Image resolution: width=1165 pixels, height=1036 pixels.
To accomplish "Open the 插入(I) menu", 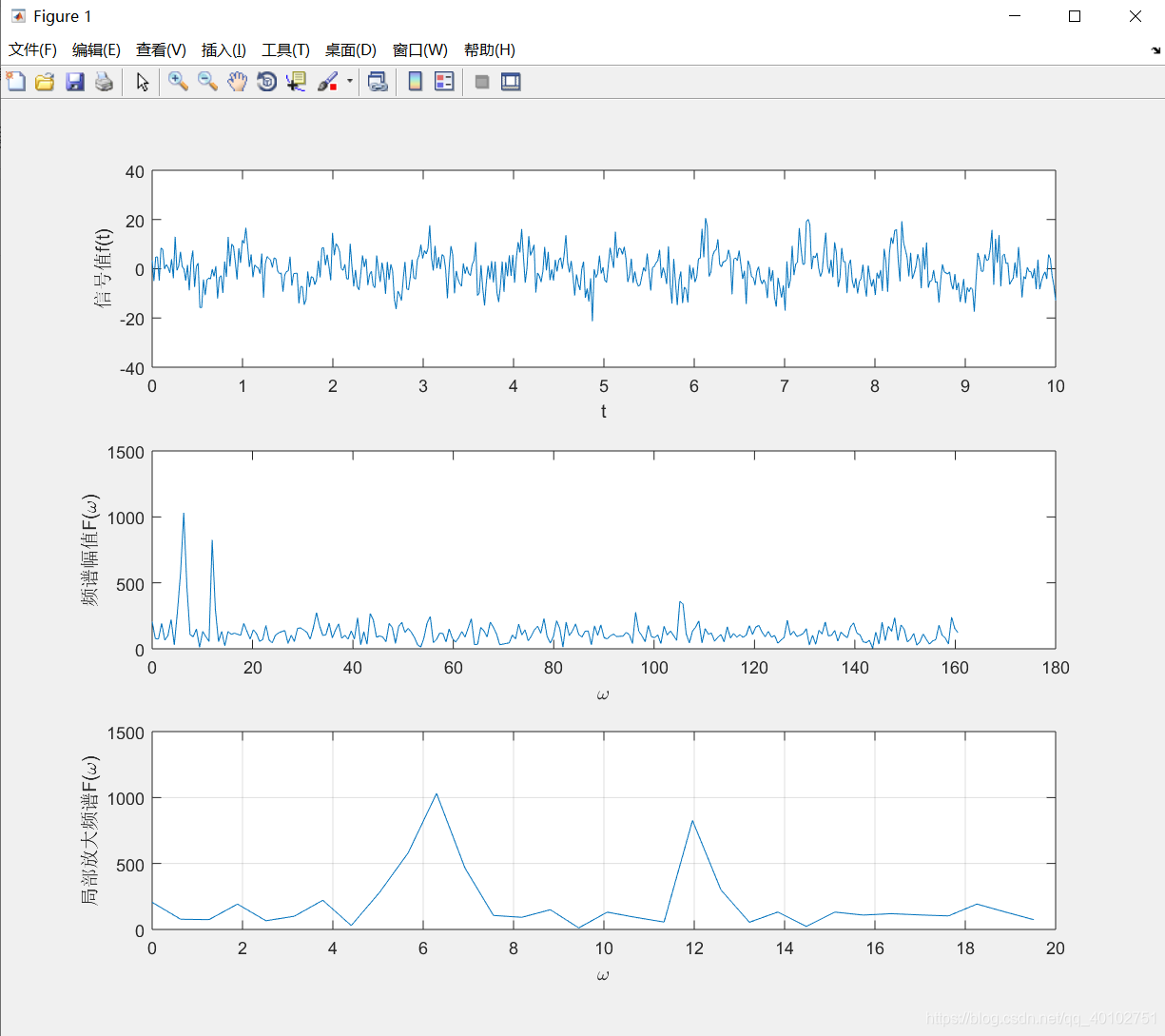I will coord(223,49).
